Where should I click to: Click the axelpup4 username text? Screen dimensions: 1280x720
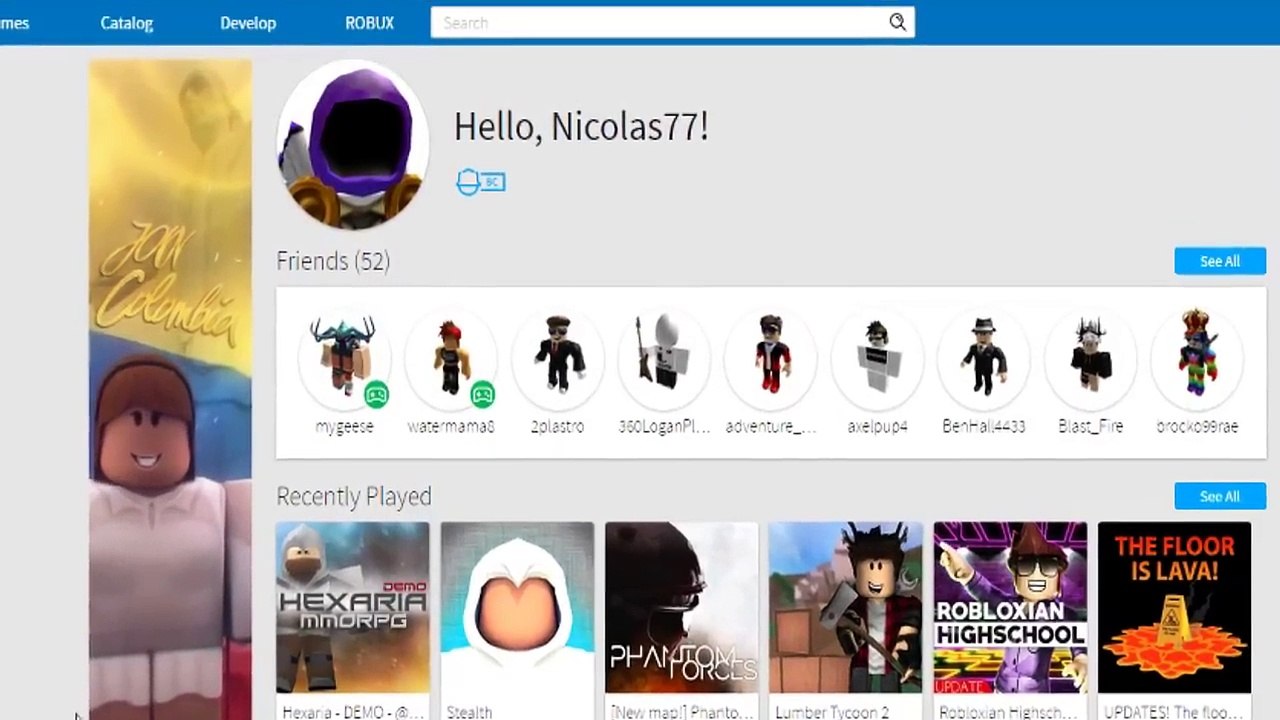pos(877,426)
